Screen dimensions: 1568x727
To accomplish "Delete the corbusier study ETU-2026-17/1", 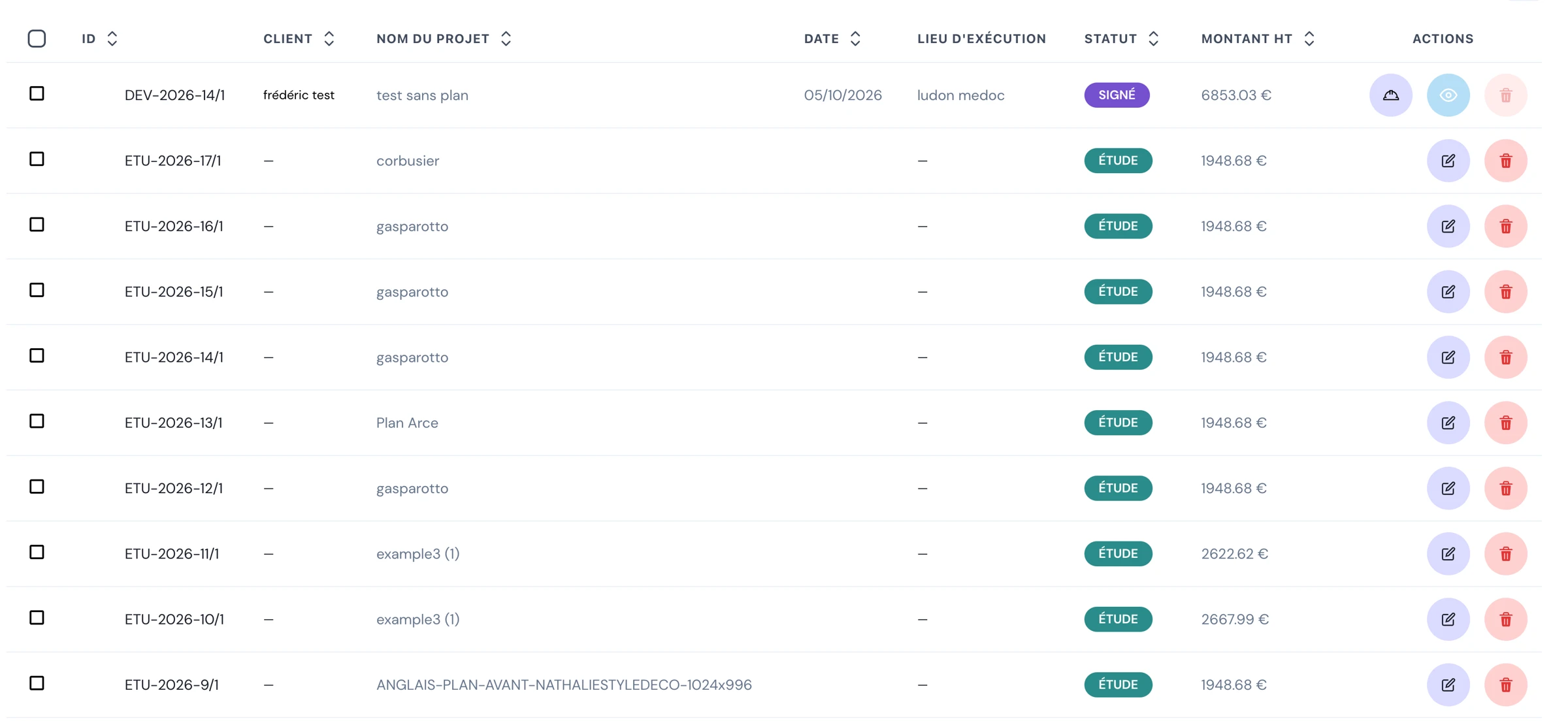I will [1505, 161].
